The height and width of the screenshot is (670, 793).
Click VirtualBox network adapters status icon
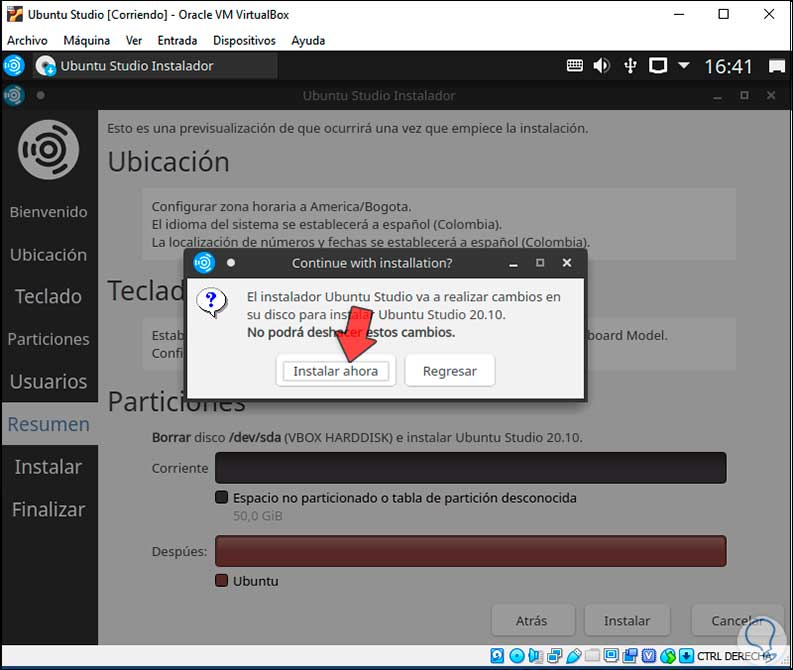coord(554,656)
